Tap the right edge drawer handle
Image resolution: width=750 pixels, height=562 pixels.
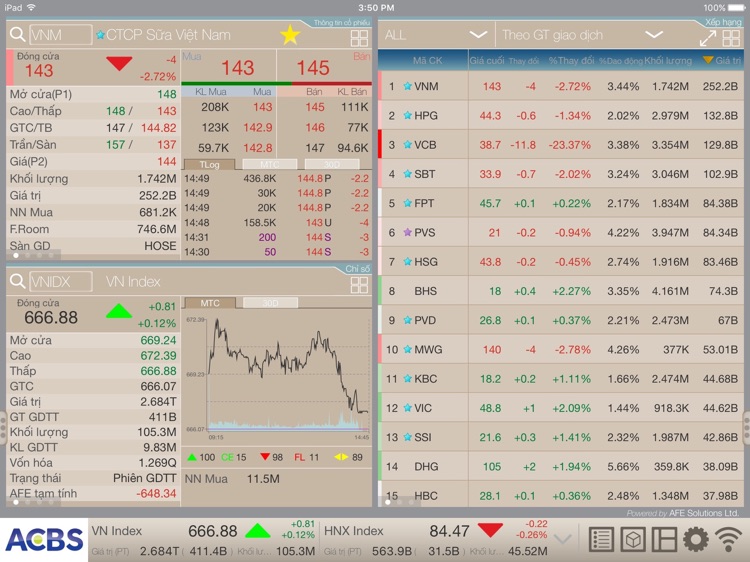(747, 428)
